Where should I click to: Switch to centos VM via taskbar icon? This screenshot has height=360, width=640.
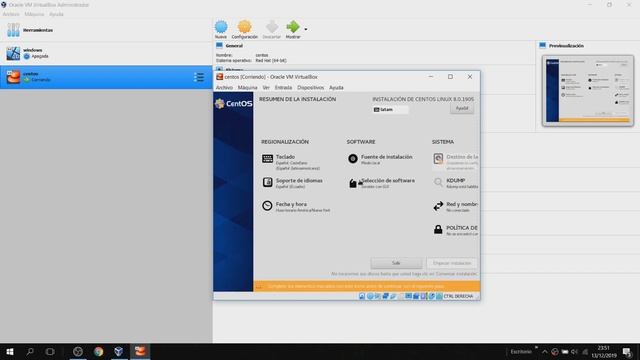point(140,351)
